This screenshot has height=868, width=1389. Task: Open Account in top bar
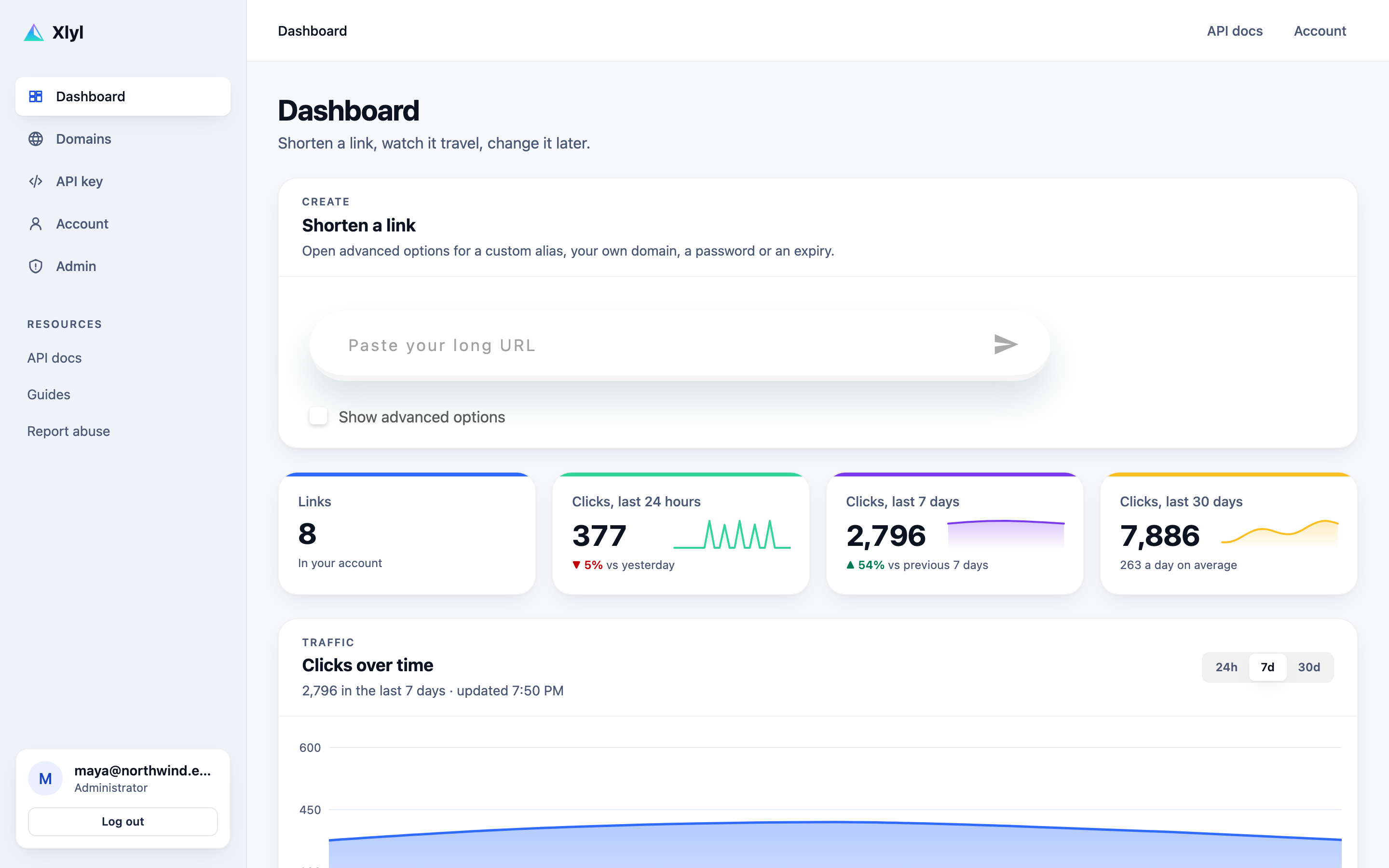tap(1320, 31)
